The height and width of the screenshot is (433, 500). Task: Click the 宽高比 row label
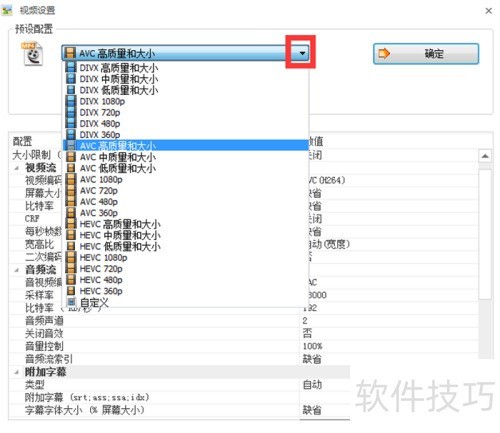(39, 244)
